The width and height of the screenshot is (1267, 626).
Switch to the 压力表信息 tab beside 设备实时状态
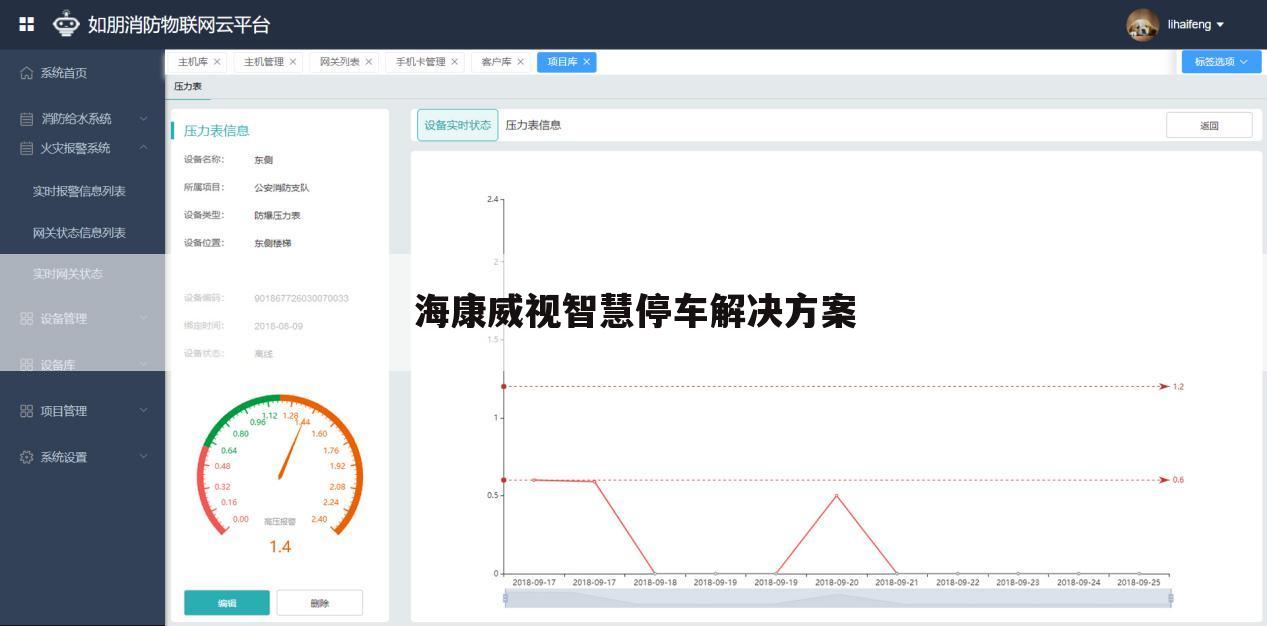tap(533, 125)
